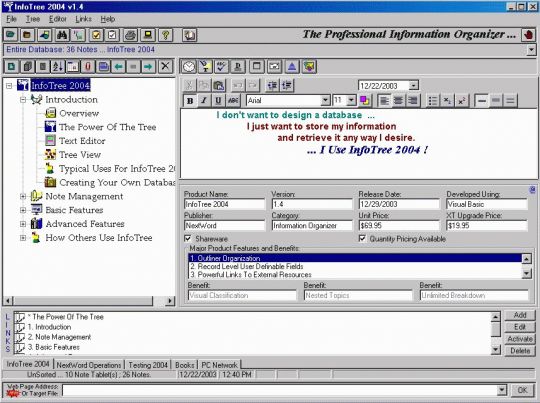The width and height of the screenshot is (540, 403).
Task: Open the File menu
Action: [11, 19]
